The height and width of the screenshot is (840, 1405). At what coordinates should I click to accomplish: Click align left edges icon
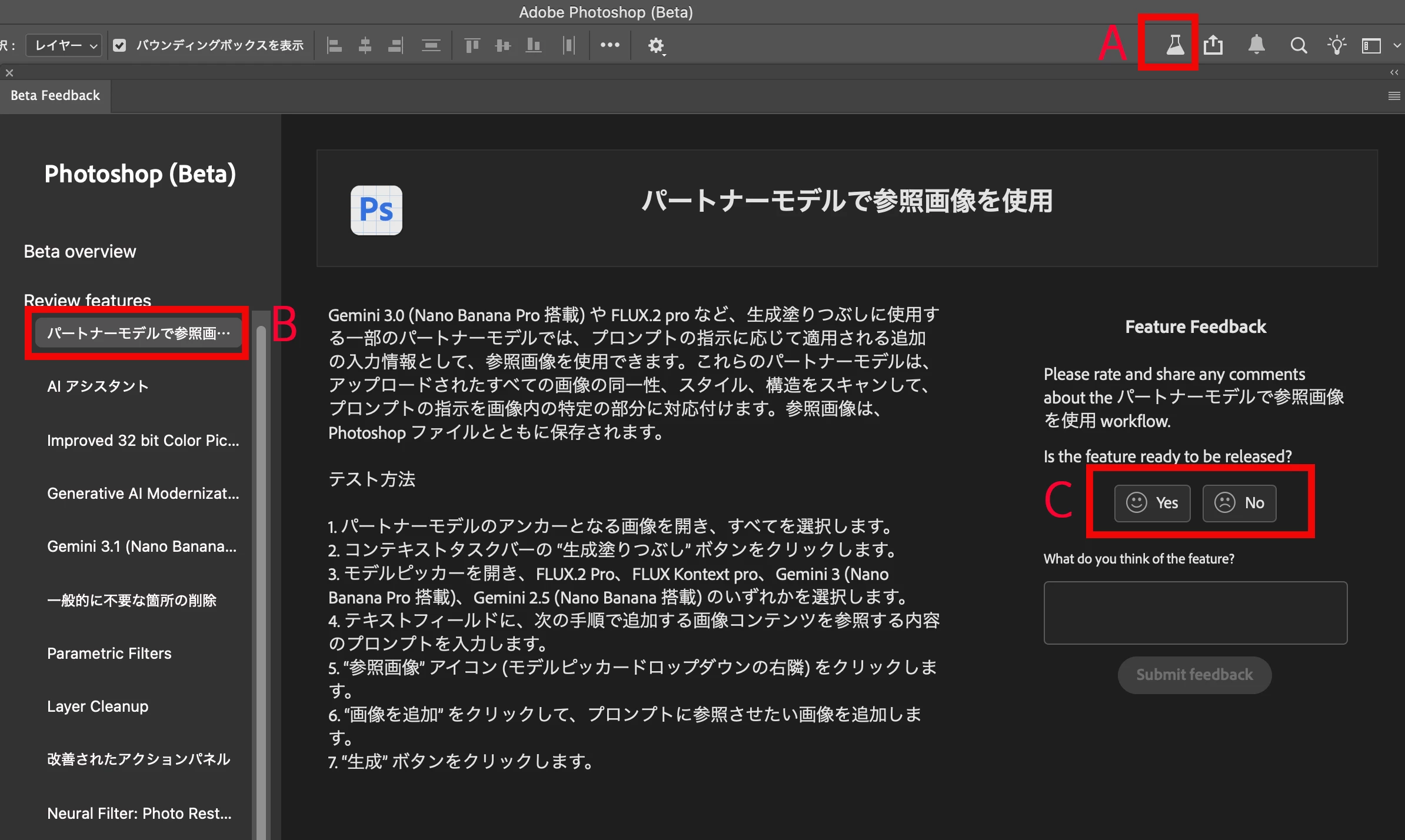point(334,45)
